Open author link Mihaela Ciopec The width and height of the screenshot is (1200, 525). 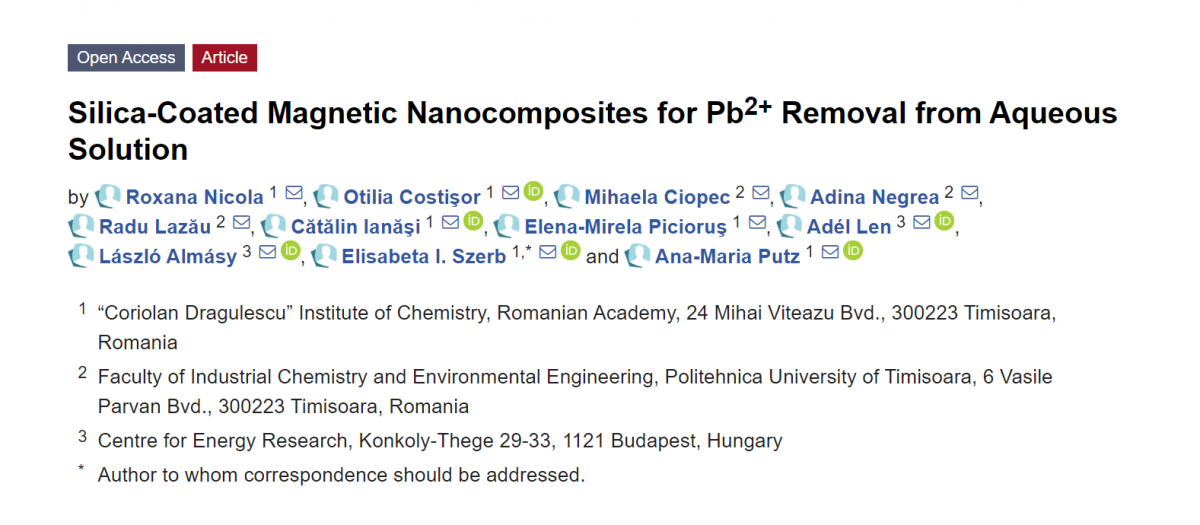657,196
